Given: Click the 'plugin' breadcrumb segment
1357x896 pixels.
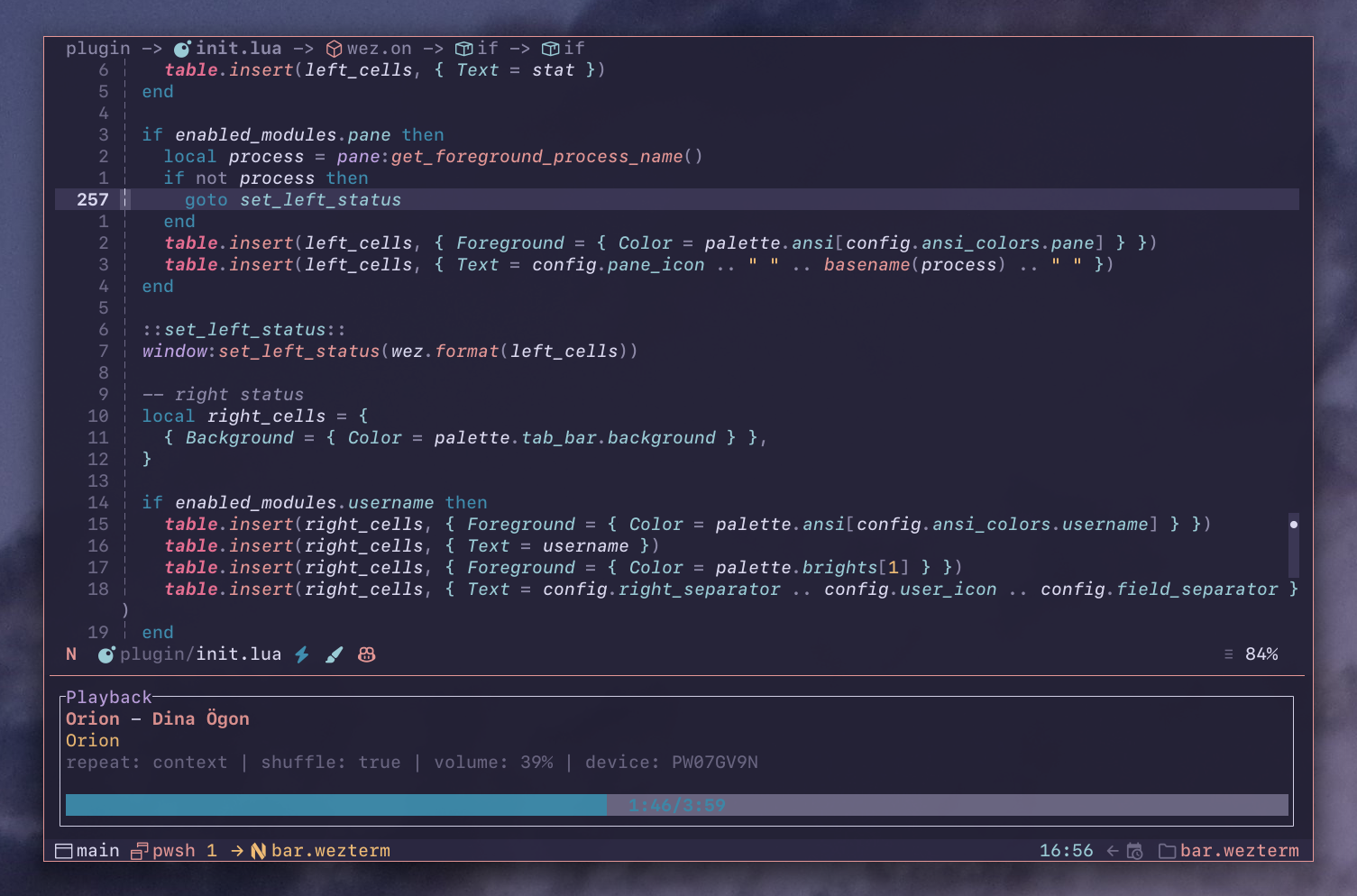Looking at the screenshot, I should click(98, 49).
